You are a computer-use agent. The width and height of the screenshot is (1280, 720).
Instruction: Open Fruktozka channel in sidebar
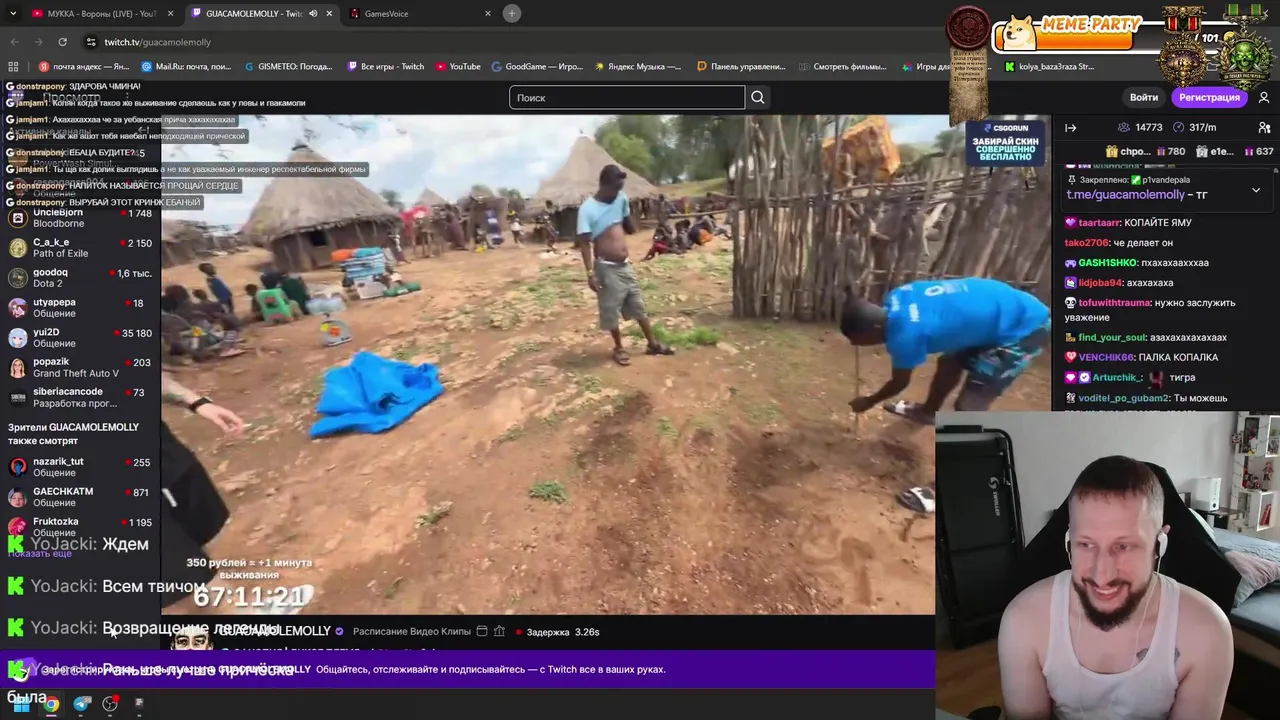tap(80, 527)
